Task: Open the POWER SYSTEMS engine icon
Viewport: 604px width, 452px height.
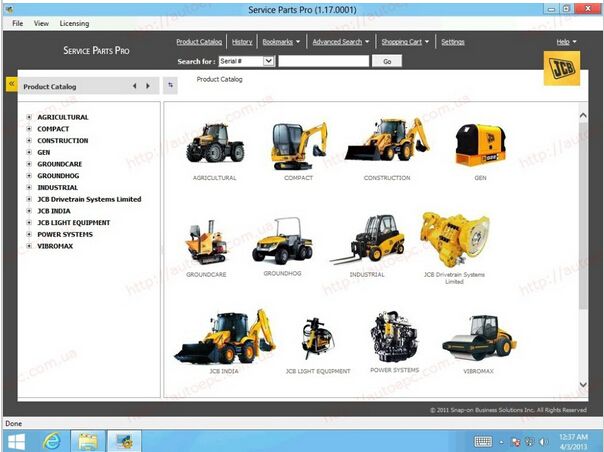Action: coord(394,336)
